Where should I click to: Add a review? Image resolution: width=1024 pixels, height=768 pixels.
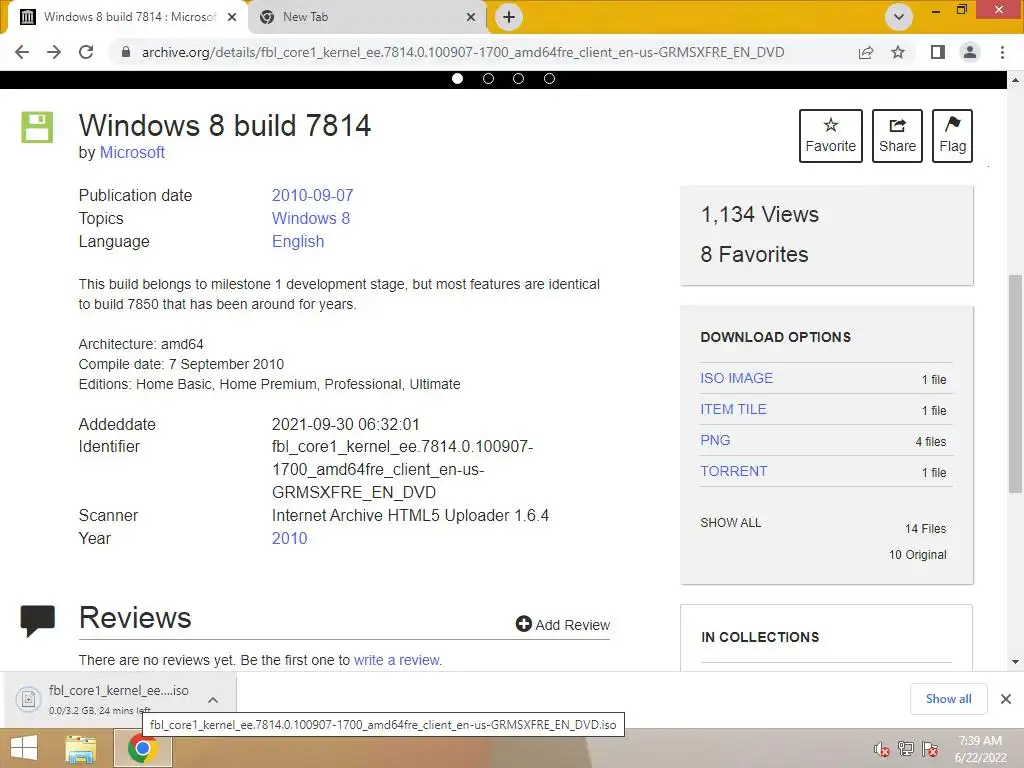coord(562,624)
